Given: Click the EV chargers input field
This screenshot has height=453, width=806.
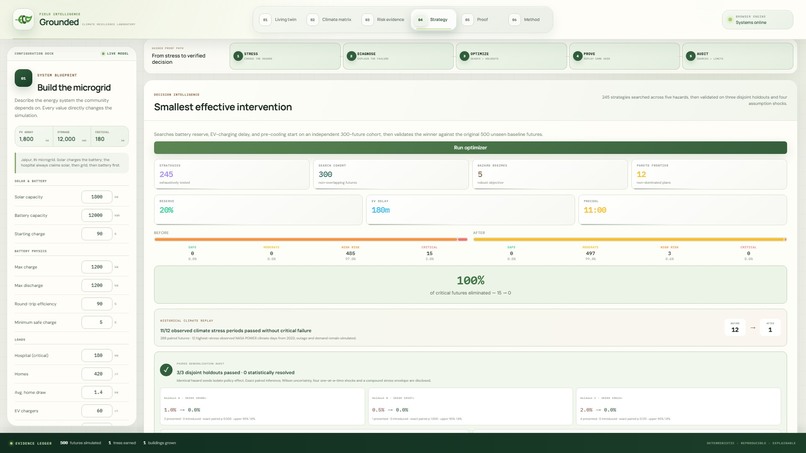Looking at the screenshot, I should [97, 411].
